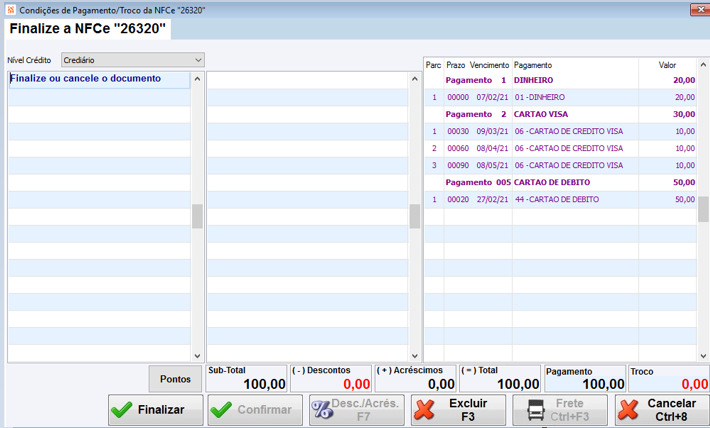Click left list scrollbar up arrow
This screenshot has height=428, width=710.
pyautogui.click(x=197, y=79)
